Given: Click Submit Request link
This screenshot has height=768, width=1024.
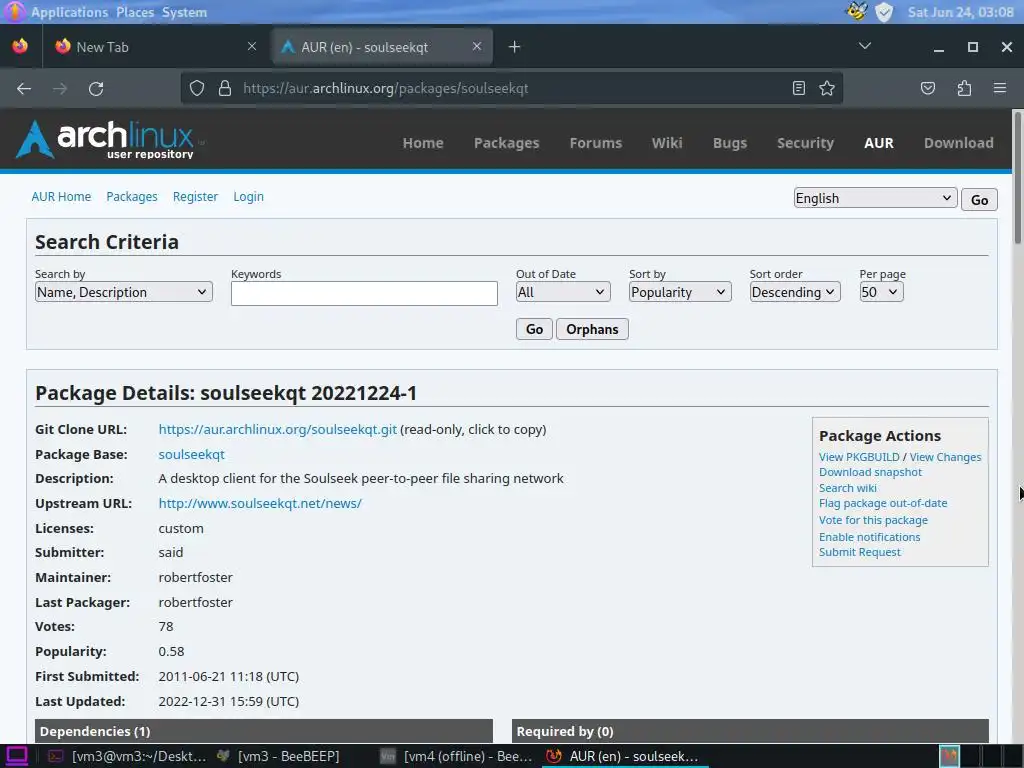Looking at the screenshot, I should 859,552.
